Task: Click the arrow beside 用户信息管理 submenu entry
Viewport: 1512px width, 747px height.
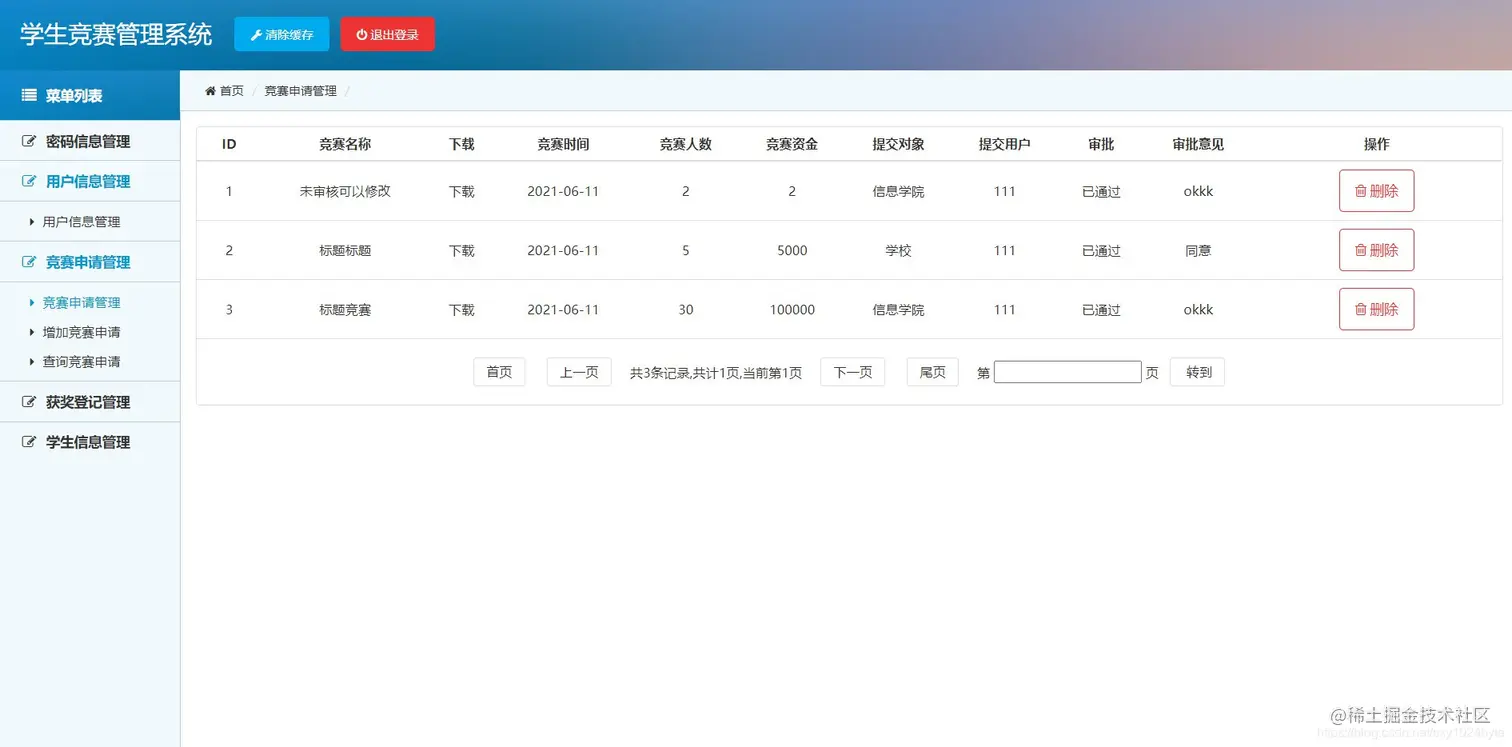Action: click(31, 221)
